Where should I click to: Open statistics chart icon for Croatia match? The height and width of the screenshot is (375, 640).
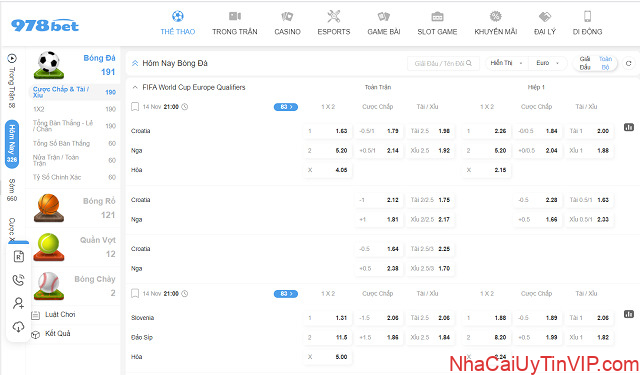(x=629, y=127)
